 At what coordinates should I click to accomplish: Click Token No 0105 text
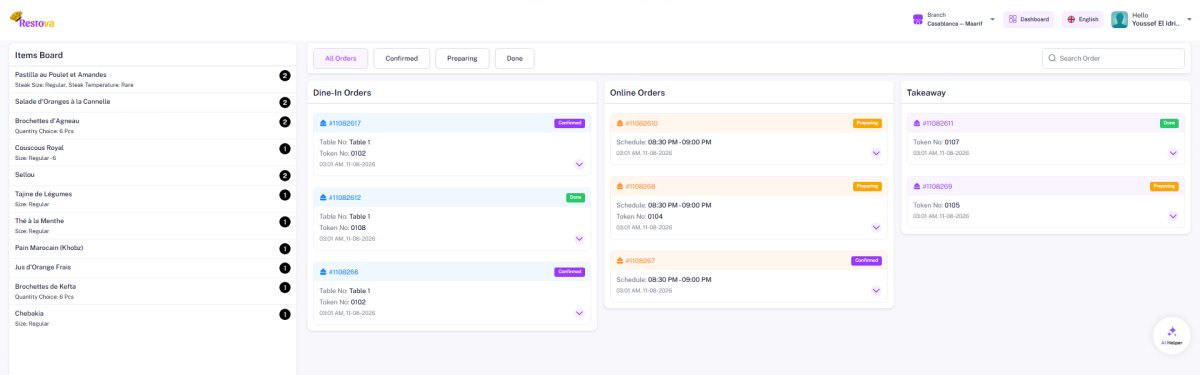click(936, 205)
